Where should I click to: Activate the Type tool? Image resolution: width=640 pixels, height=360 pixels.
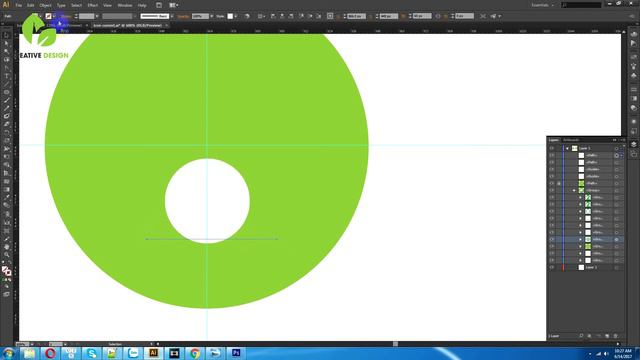[6, 76]
